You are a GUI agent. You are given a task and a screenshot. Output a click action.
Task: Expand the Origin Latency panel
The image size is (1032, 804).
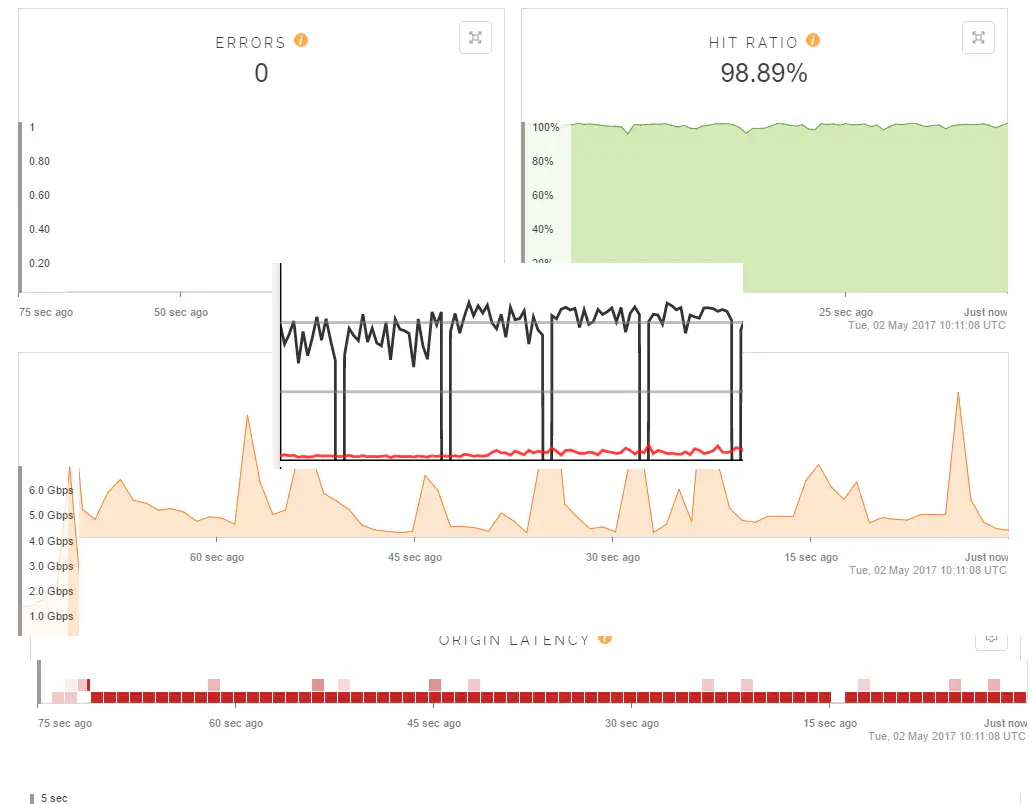[991, 637]
